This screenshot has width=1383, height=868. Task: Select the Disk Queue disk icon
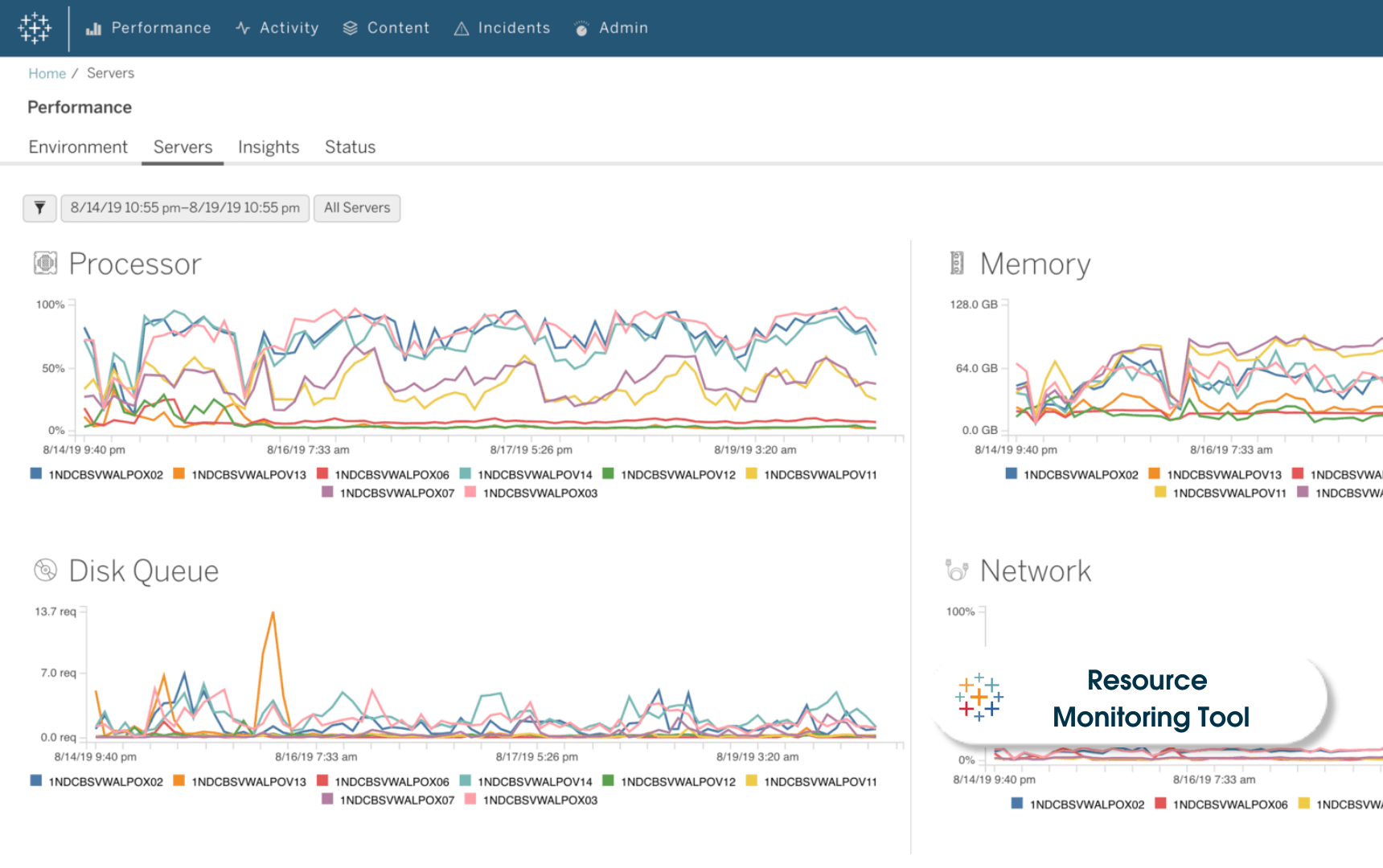click(44, 568)
